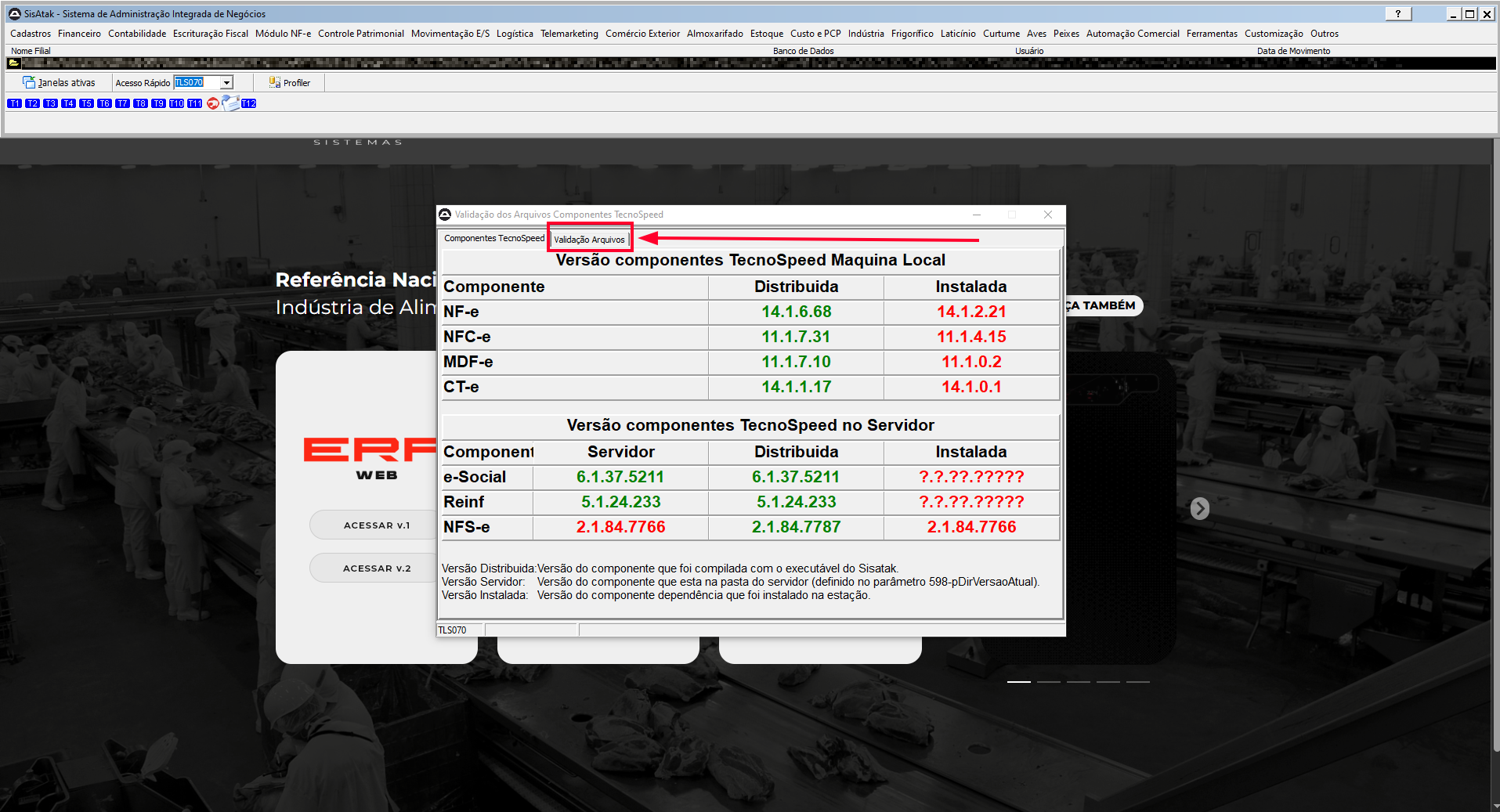Open the Contabilidade menu
The height and width of the screenshot is (812, 1500).
[x=137, y=34]
